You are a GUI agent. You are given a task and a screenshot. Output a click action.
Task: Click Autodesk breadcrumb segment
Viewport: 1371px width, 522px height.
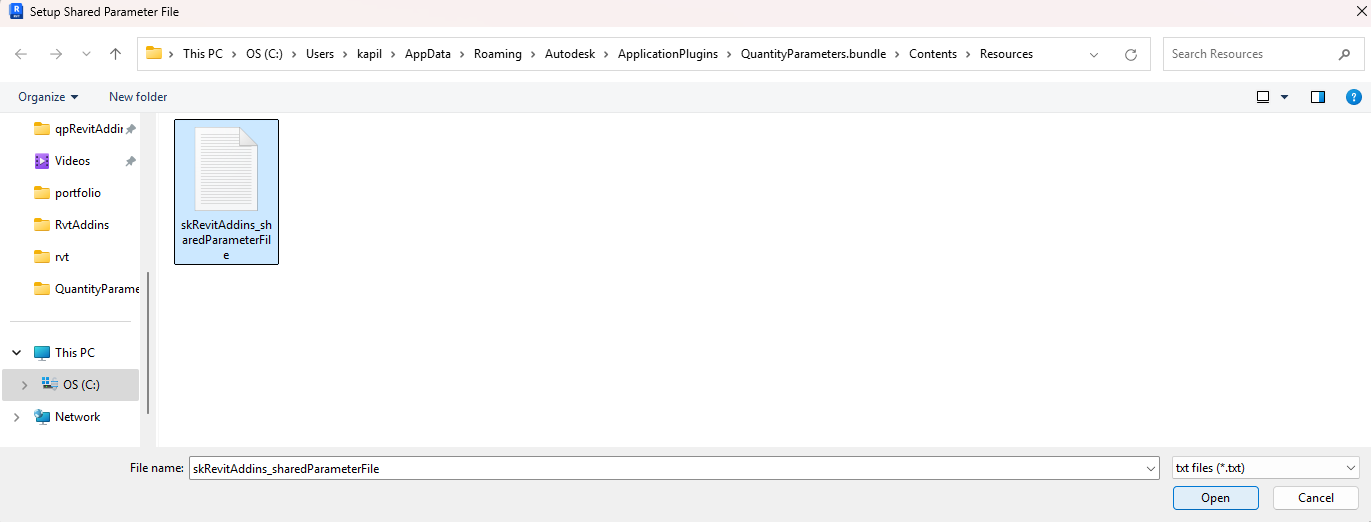click(x=570, y=54)
